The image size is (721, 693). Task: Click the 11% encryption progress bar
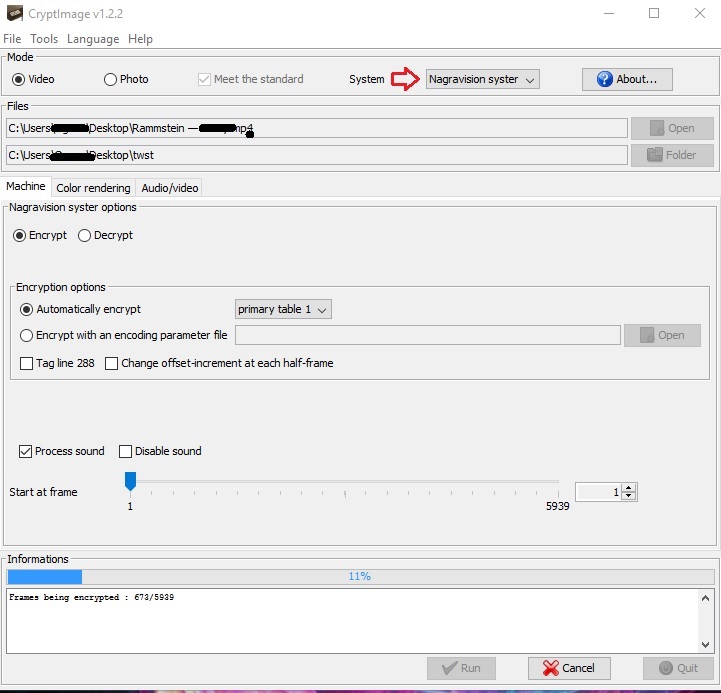click(360, 576)
